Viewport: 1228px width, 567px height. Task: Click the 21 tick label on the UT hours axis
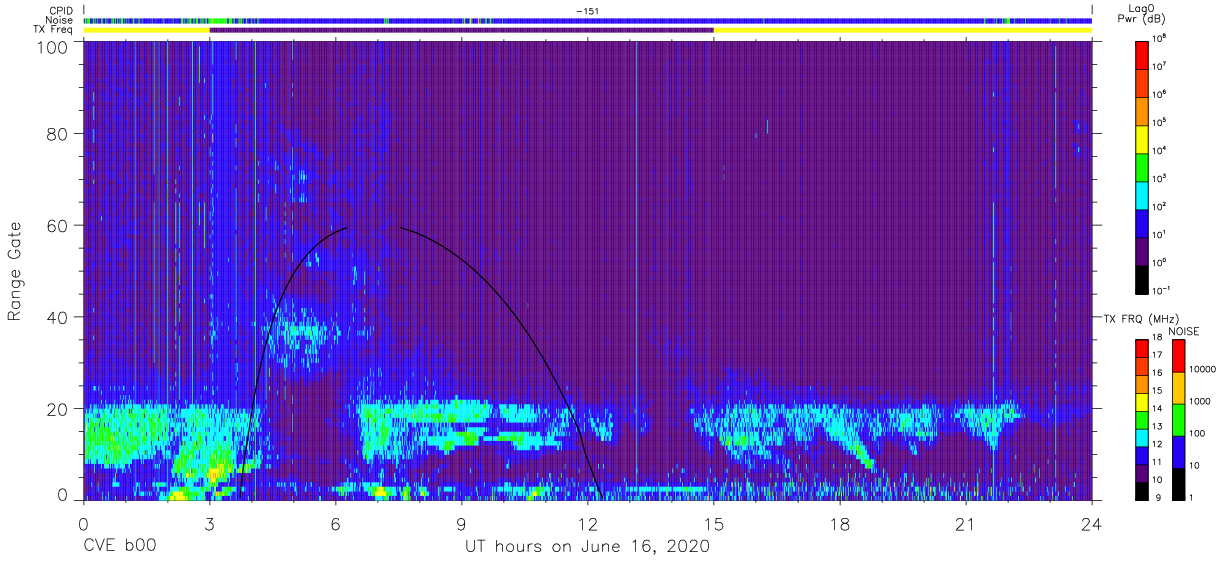pyautogui.click(x=965, y=524)
